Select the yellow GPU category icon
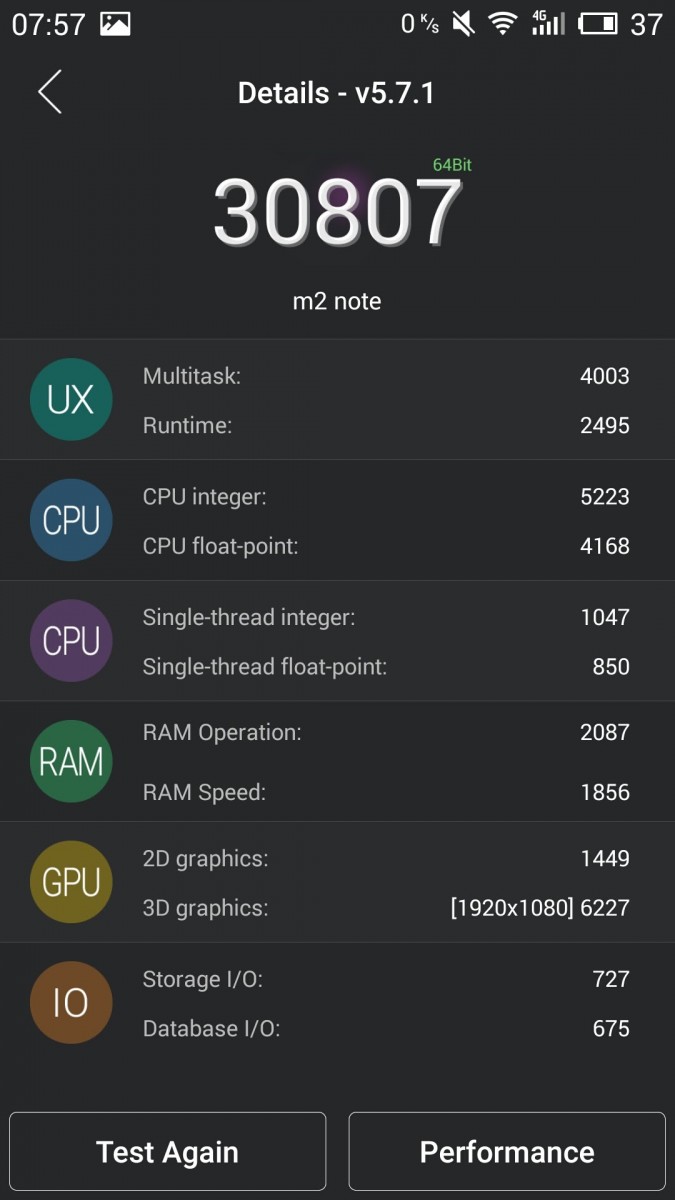The width and height of the screenshot is (675, 1200). pos(71,882)
